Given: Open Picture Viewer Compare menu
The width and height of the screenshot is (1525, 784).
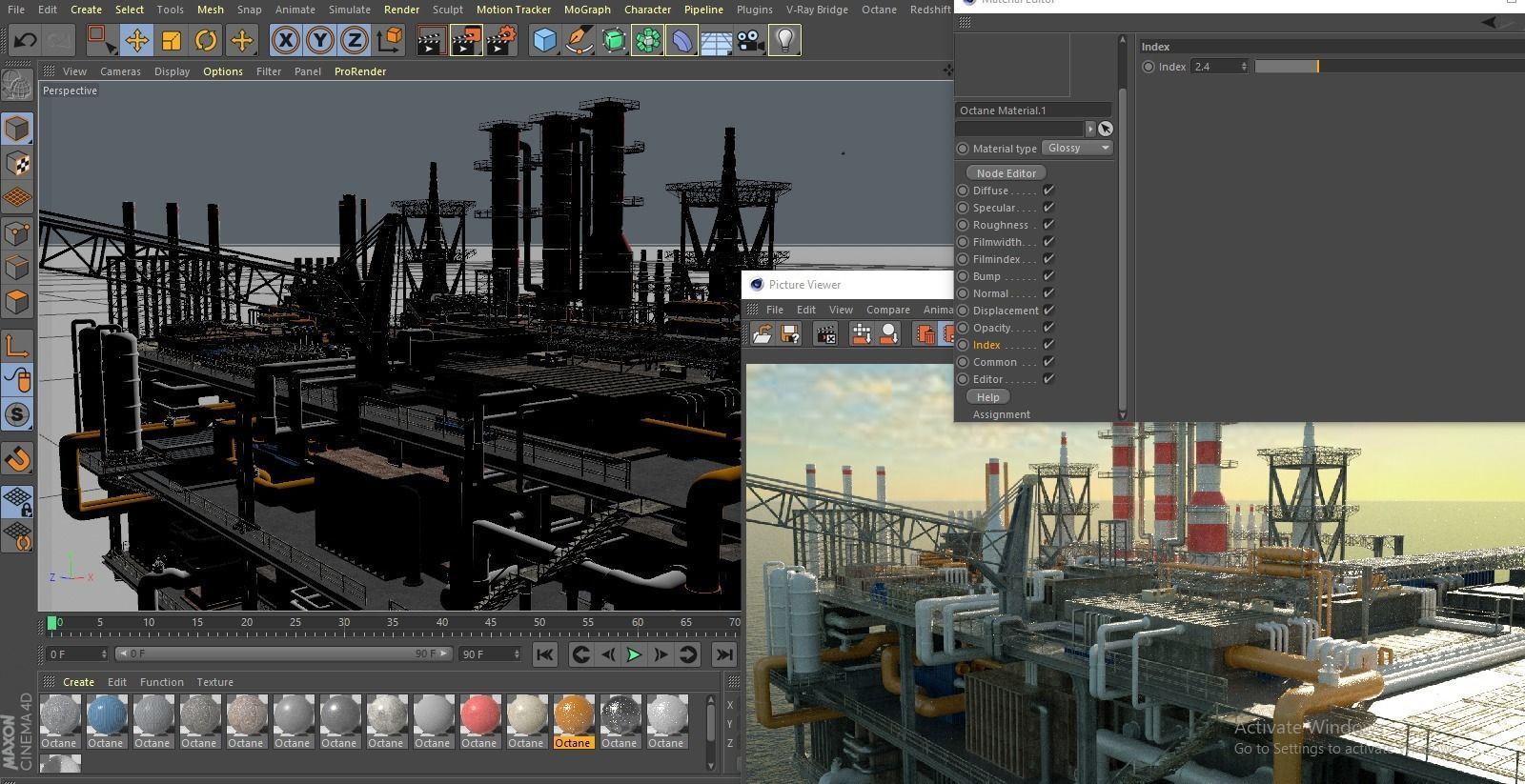Looking at the screenshot, I should pyautogui.click(x=888, y=310).
